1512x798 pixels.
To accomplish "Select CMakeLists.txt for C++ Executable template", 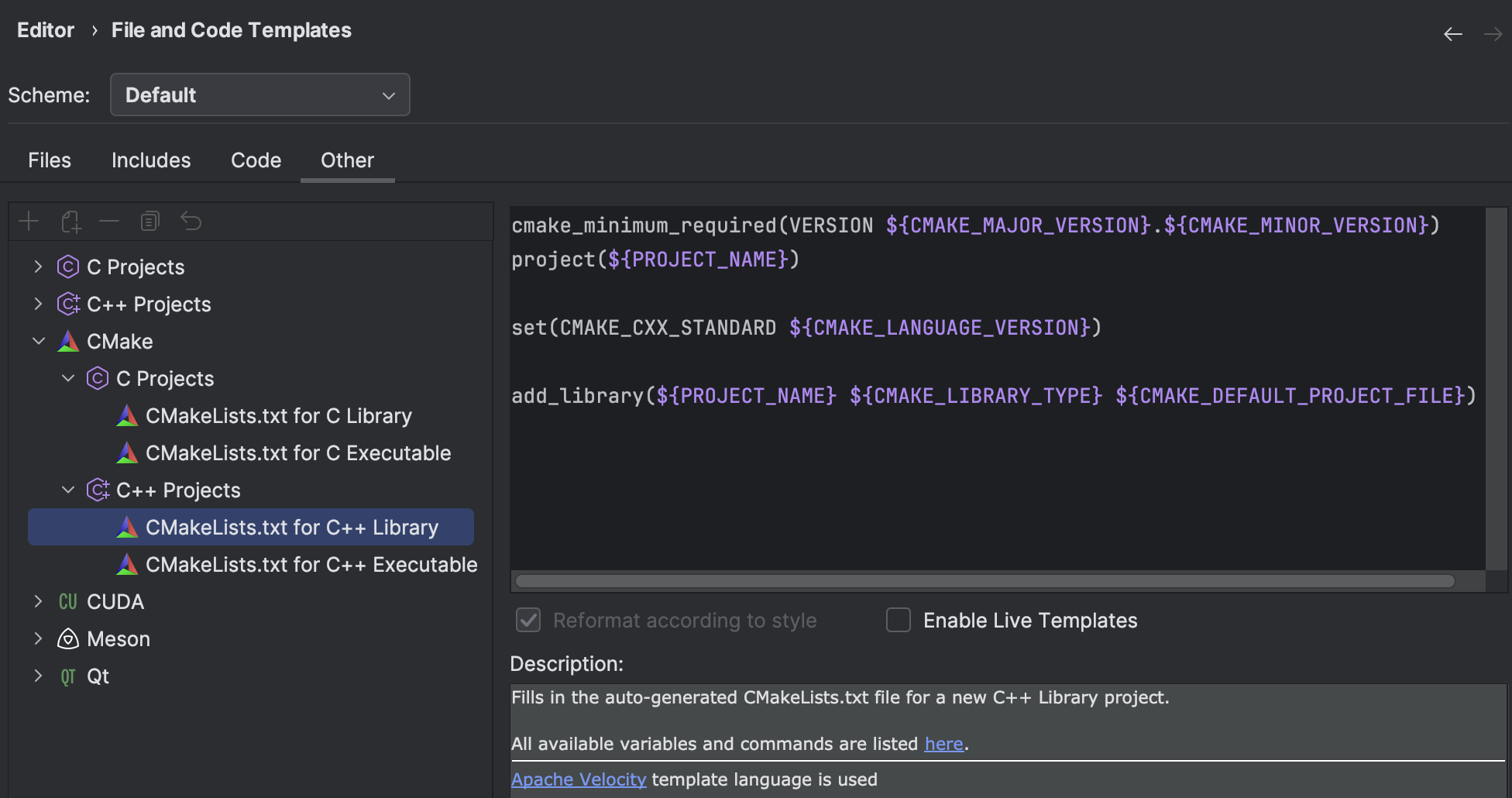I will tap(312, 564).
